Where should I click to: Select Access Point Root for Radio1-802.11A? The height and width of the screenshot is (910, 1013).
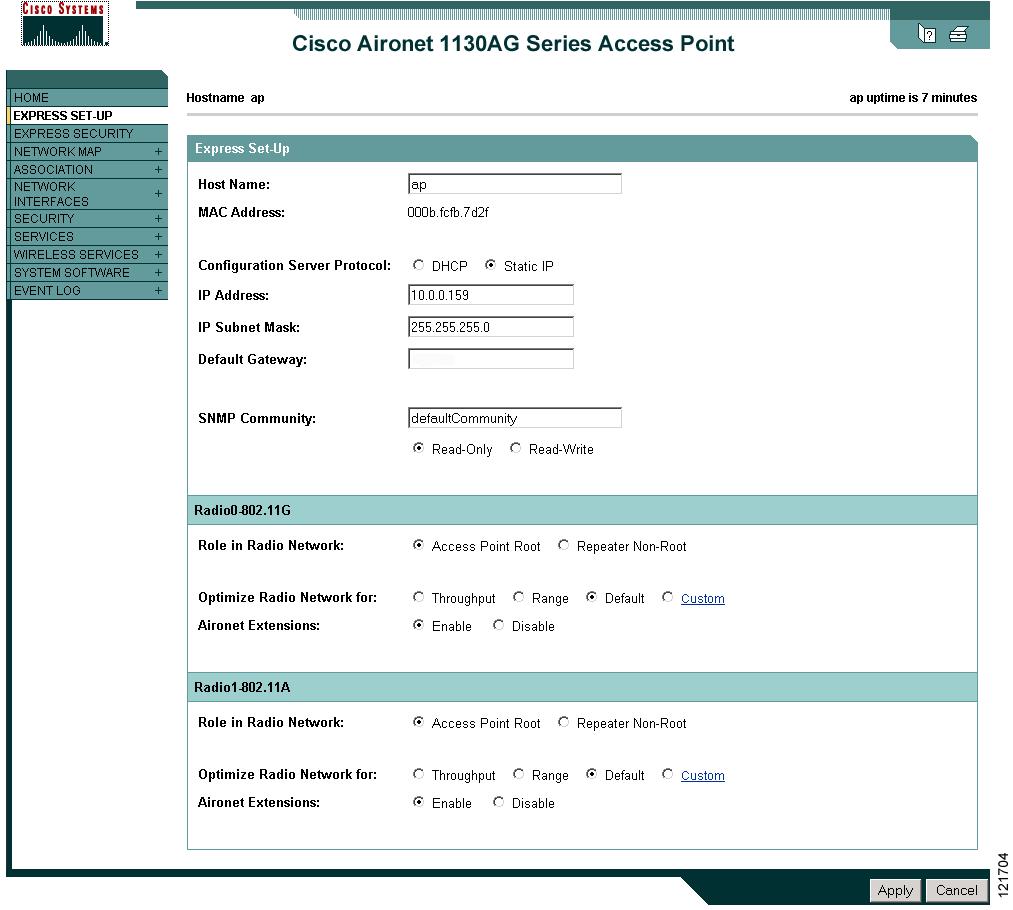pyautogui.click(x=419, y=722)
